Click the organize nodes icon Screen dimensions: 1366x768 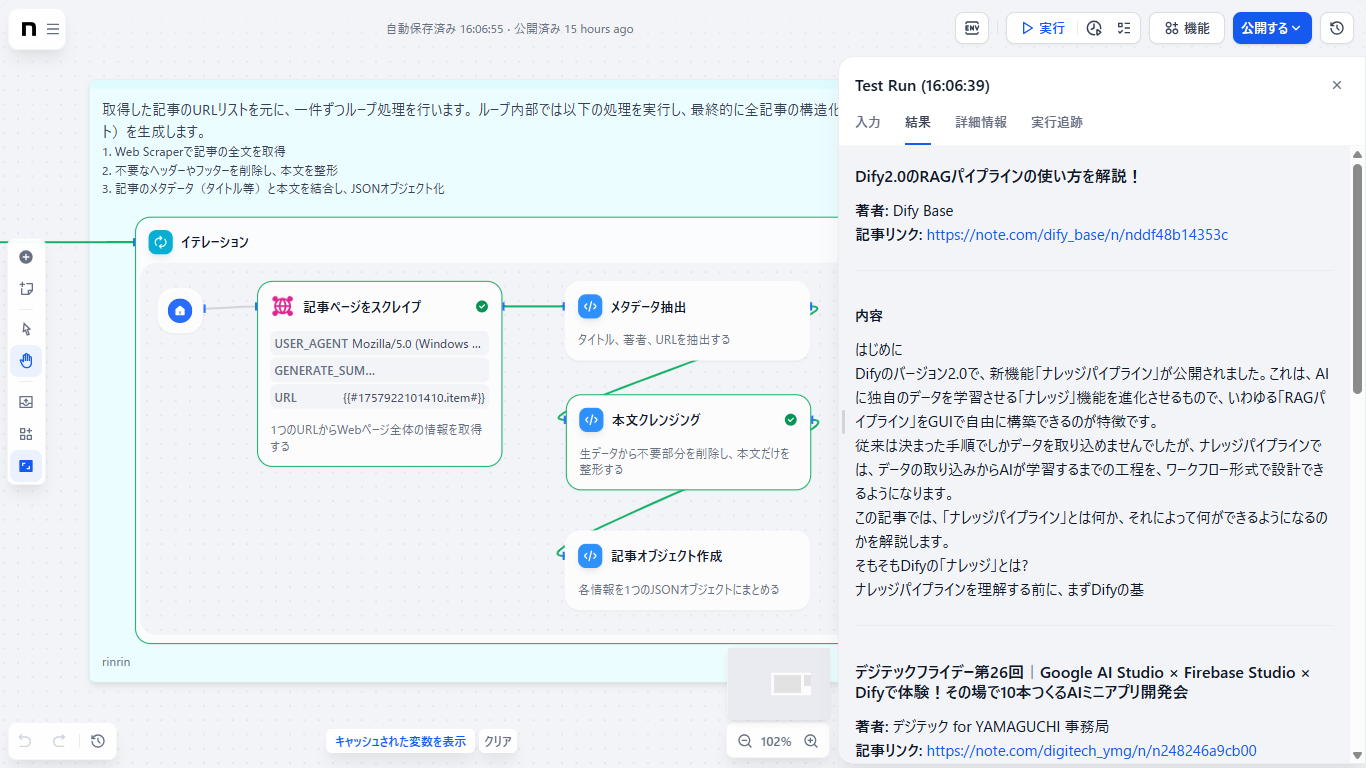click(x=26, y=434)
